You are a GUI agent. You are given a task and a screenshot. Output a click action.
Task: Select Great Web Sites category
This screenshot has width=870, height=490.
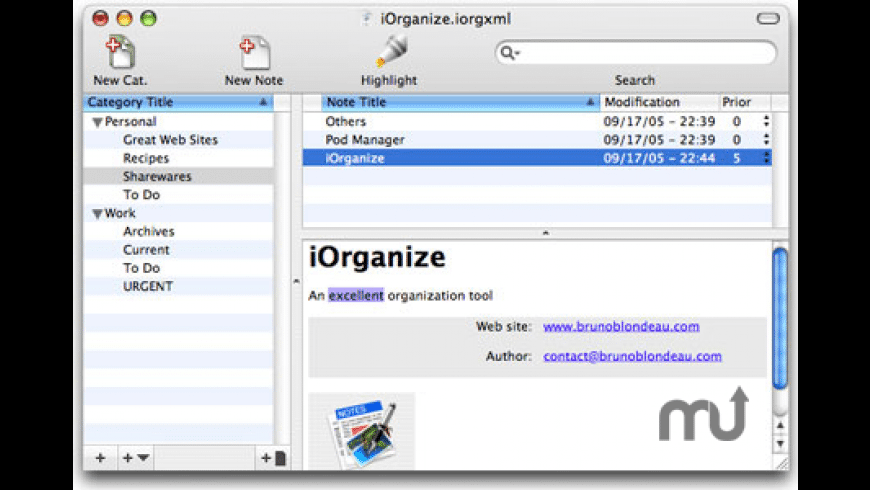click(x=170, y=140)
